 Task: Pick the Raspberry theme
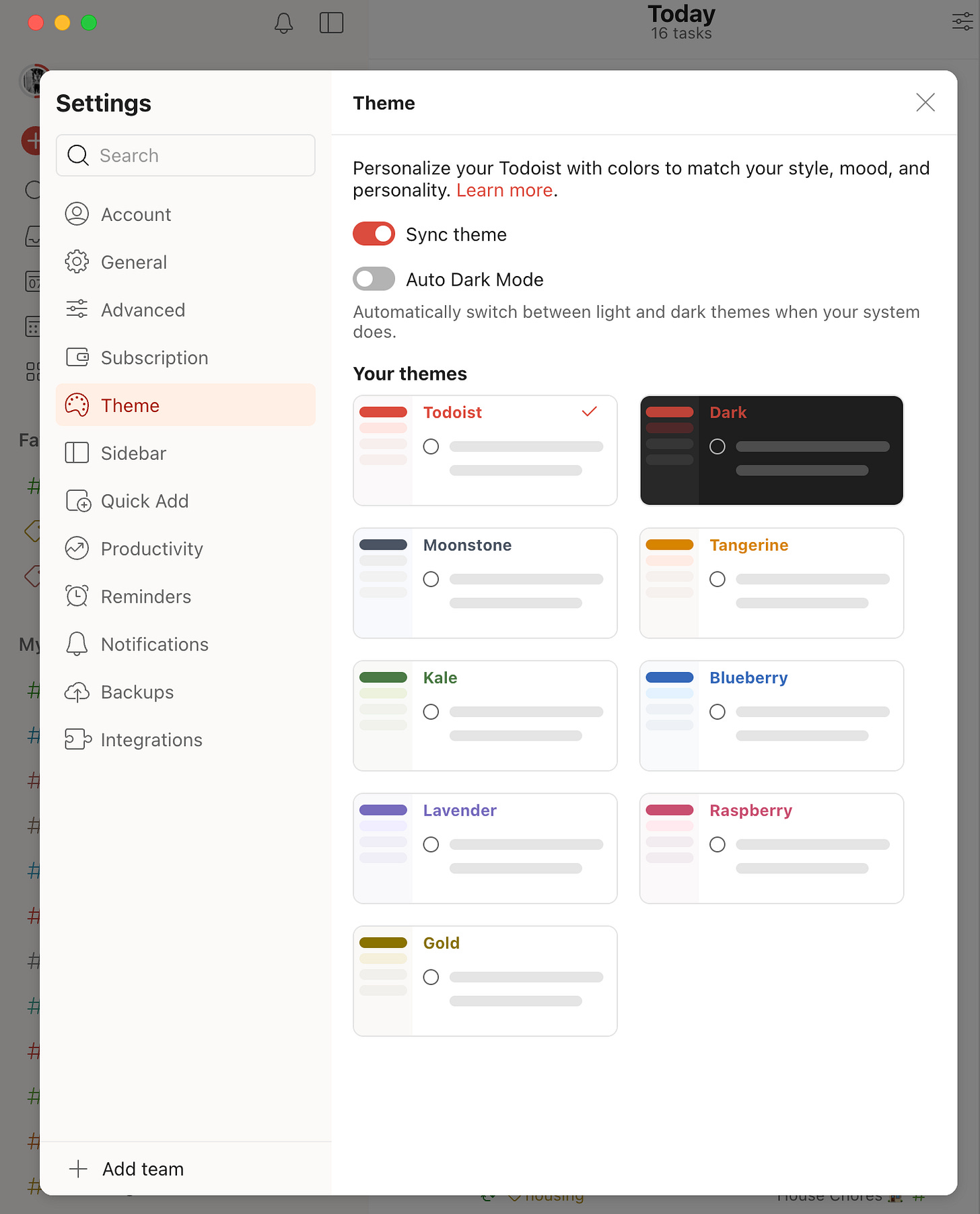(771, 848)
